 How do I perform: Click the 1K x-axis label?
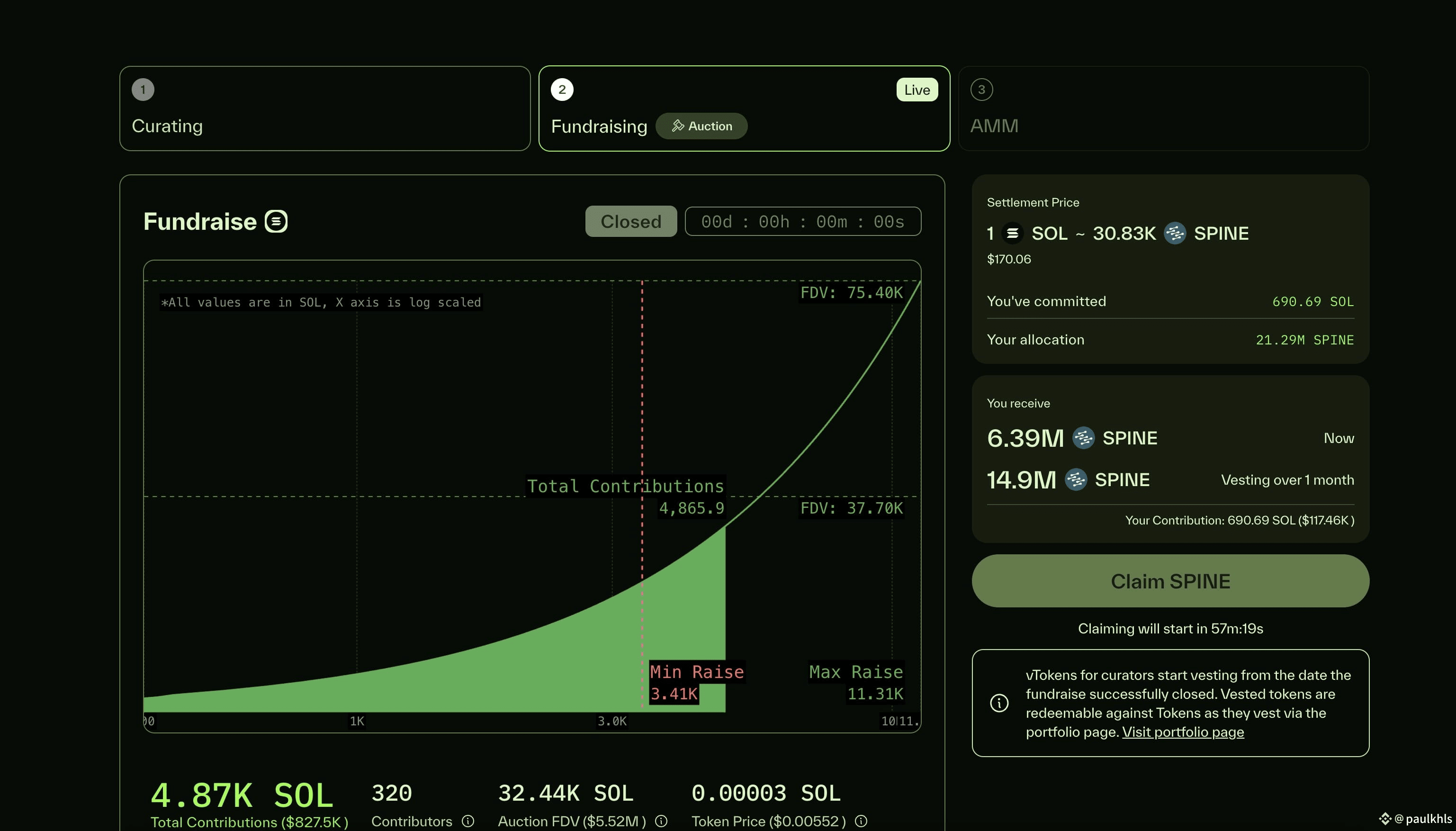point(357,722)
